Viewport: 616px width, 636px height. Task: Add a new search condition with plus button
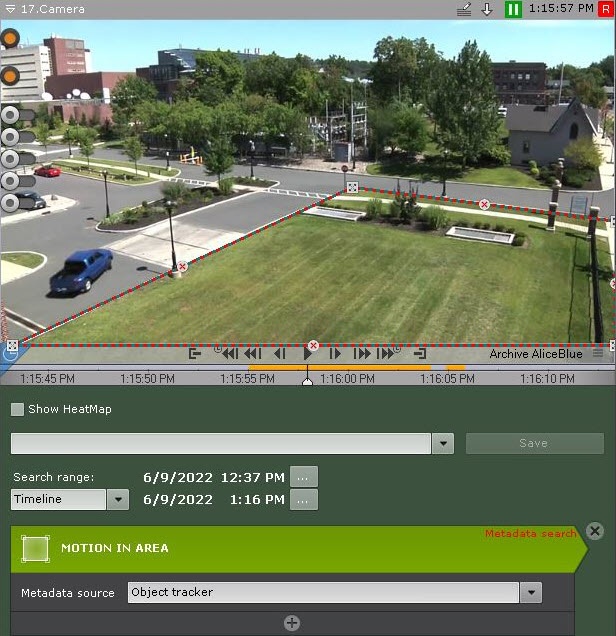coord(292,623)
